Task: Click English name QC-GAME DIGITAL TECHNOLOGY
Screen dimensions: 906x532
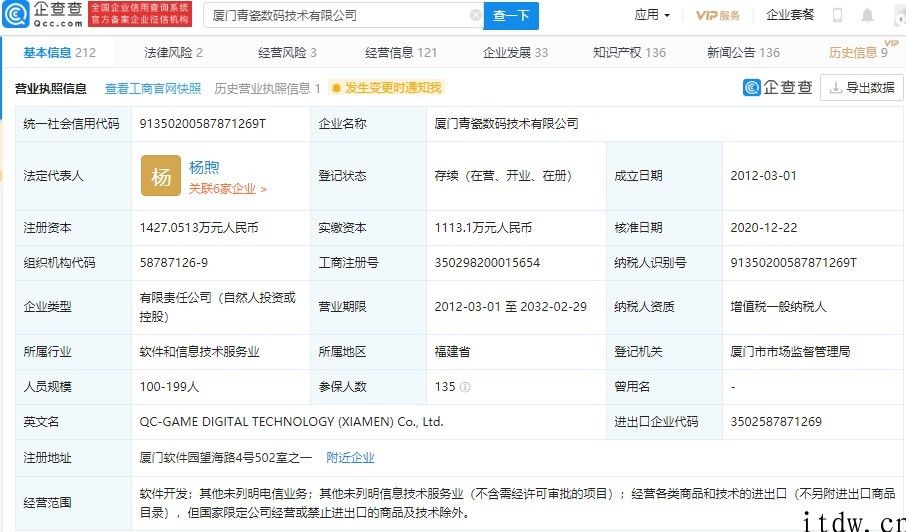Action: [291, 422]
